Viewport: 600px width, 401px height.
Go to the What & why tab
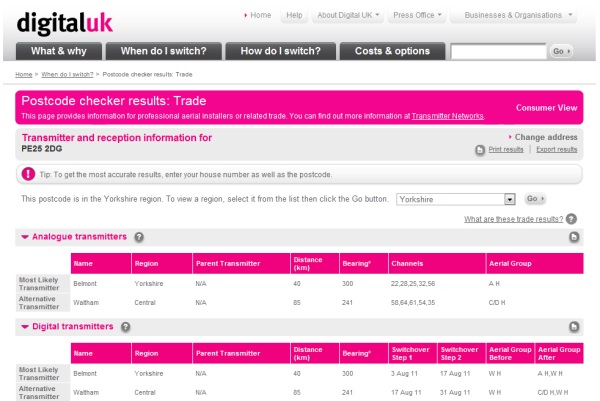click(x=59, y=51)
